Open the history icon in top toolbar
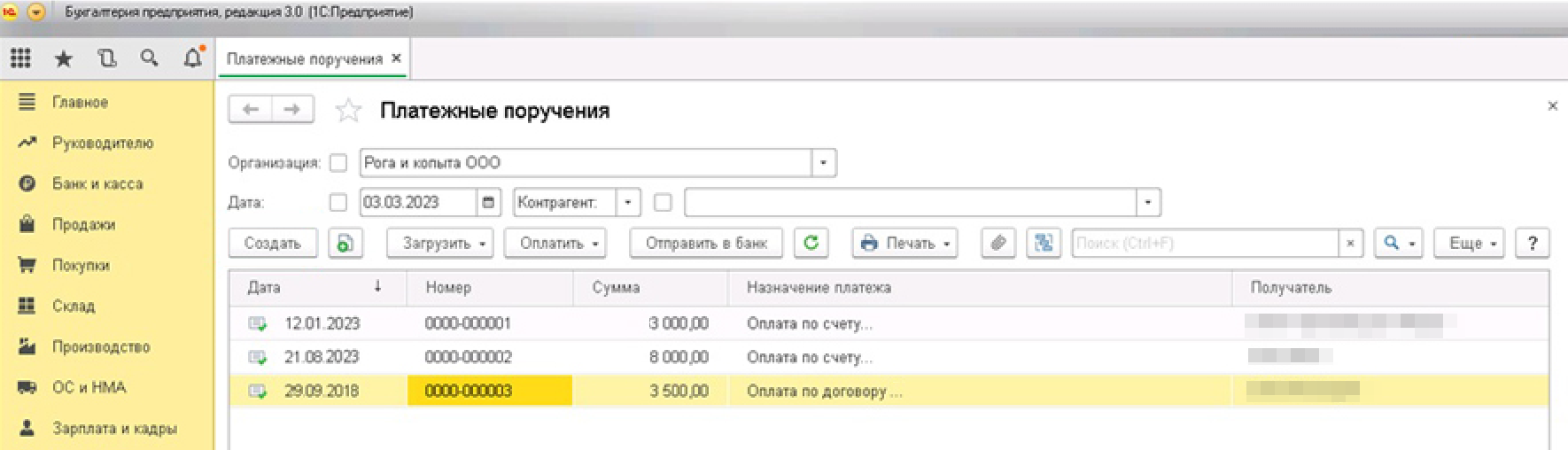This screenshot has height=450, width=1568. 106,58
